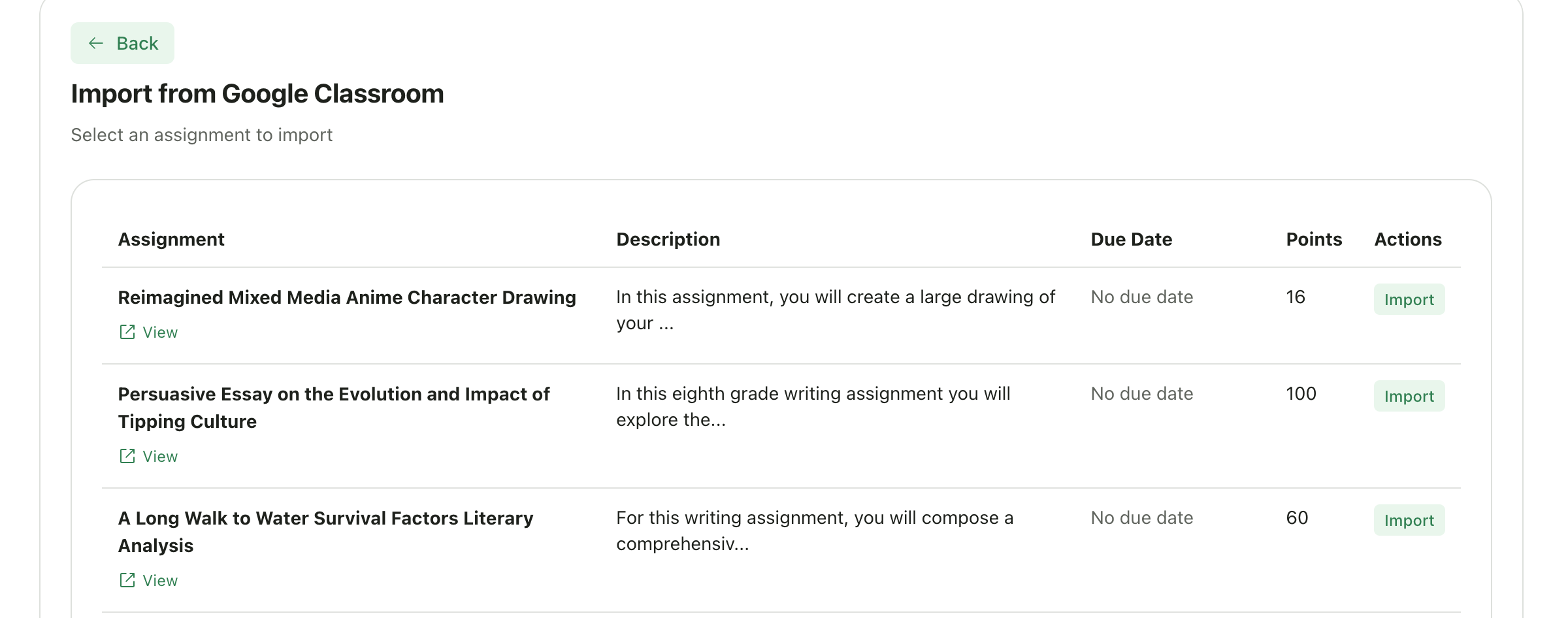1568x618 pixels.
Task: View the Literary Analysis assignment
Action: [159, 579]
